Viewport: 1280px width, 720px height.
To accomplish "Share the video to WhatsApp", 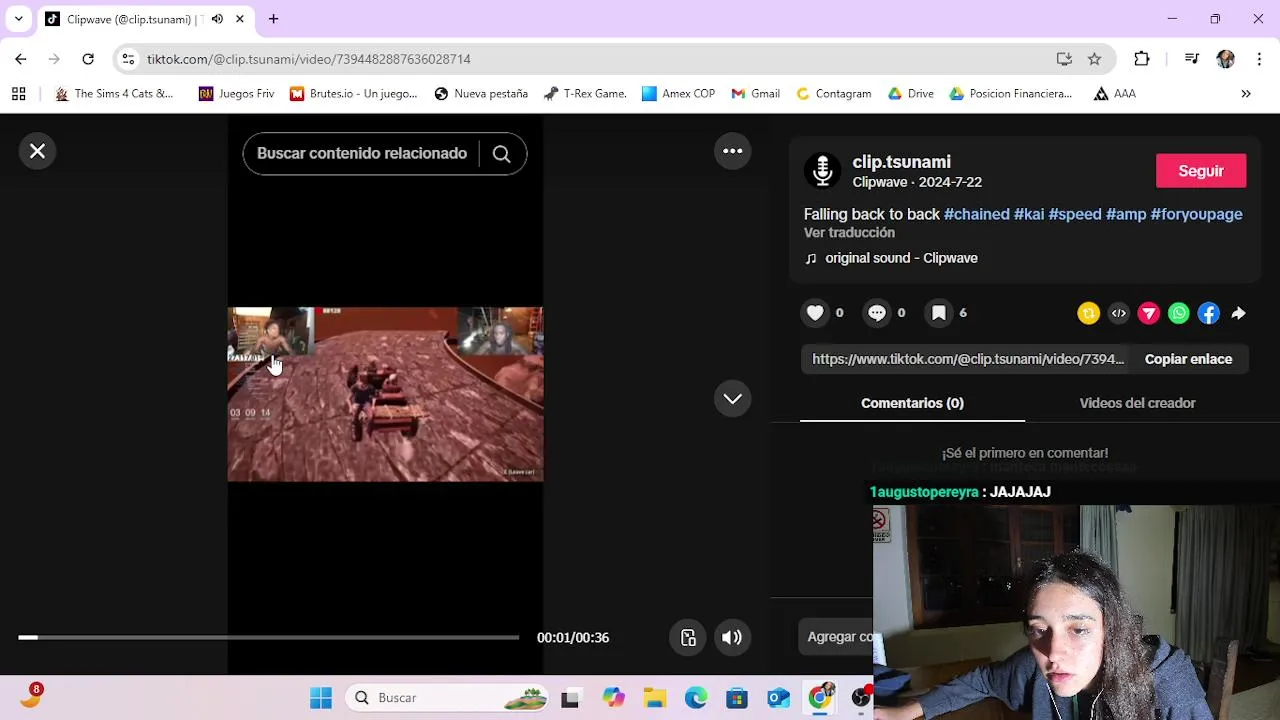I will [x=1179, y=313].
